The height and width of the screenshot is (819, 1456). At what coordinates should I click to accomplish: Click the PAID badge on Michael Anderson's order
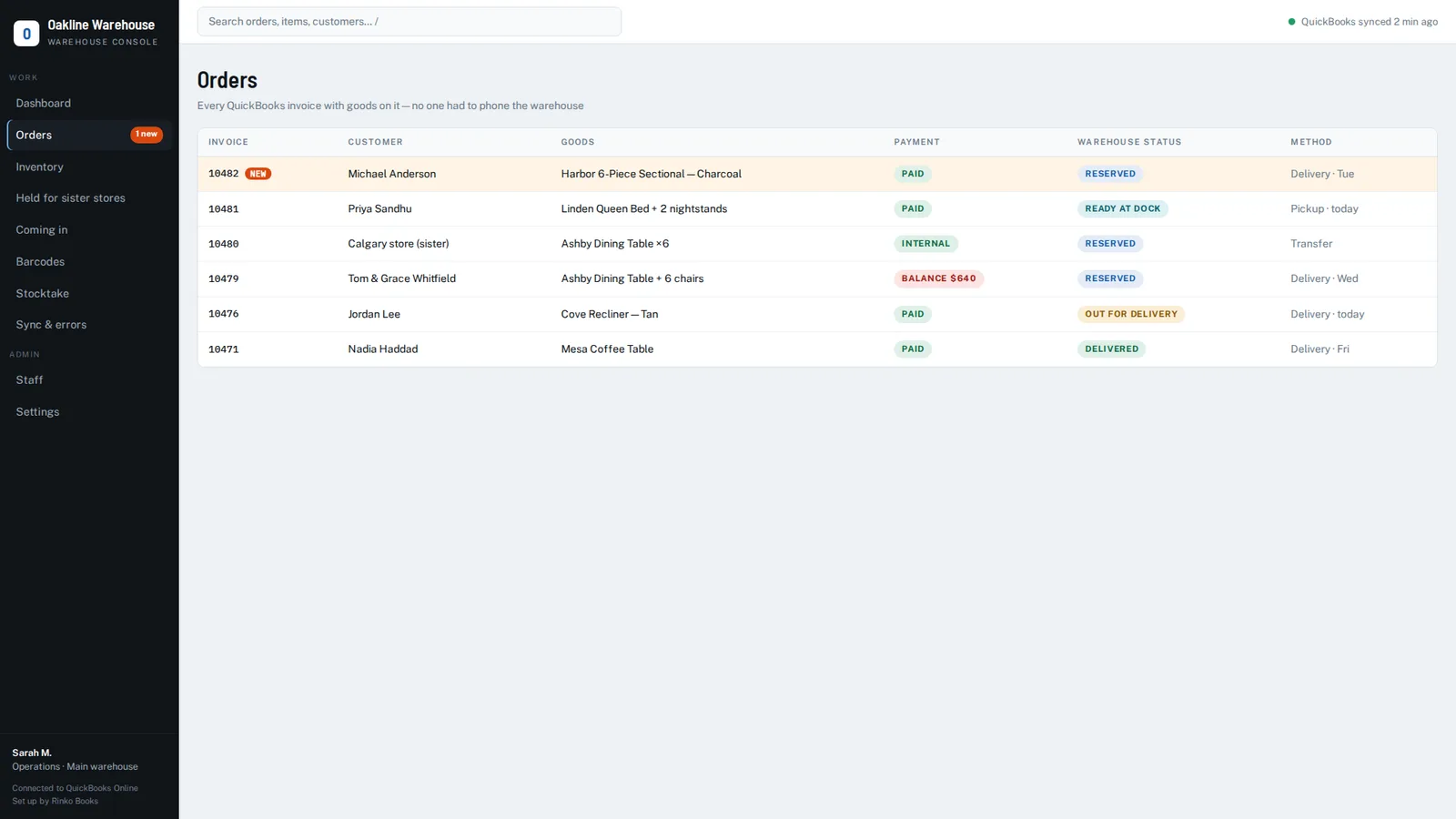click(x=913, y=174)
